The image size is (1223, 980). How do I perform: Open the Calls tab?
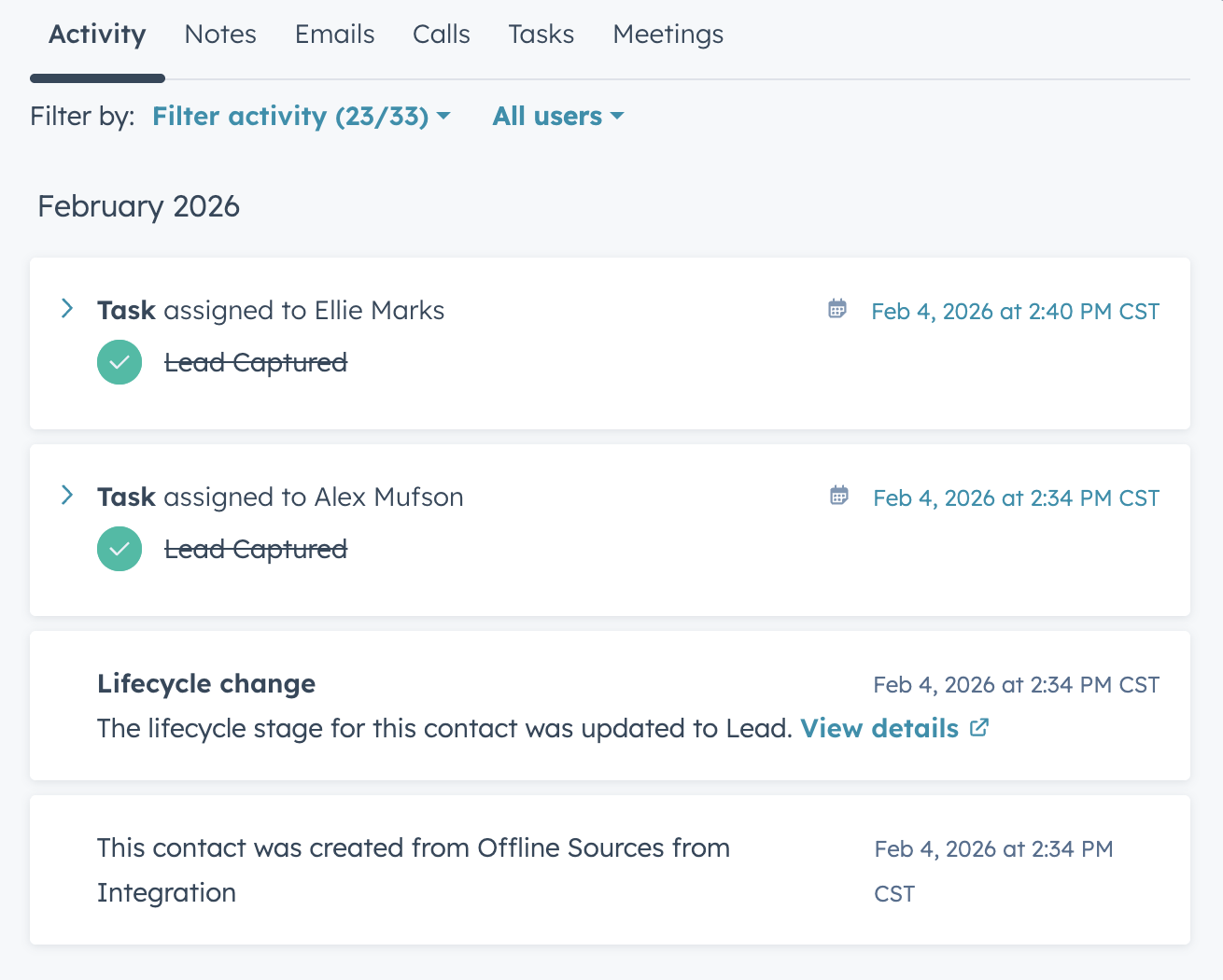click(x=441, y=35)
